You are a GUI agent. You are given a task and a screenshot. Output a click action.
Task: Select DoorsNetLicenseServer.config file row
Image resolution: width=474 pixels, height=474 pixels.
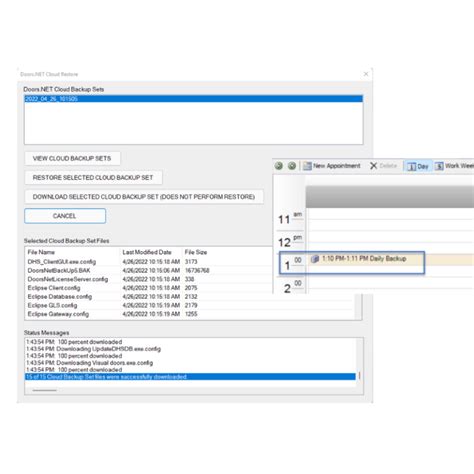[x=149, y=279]
